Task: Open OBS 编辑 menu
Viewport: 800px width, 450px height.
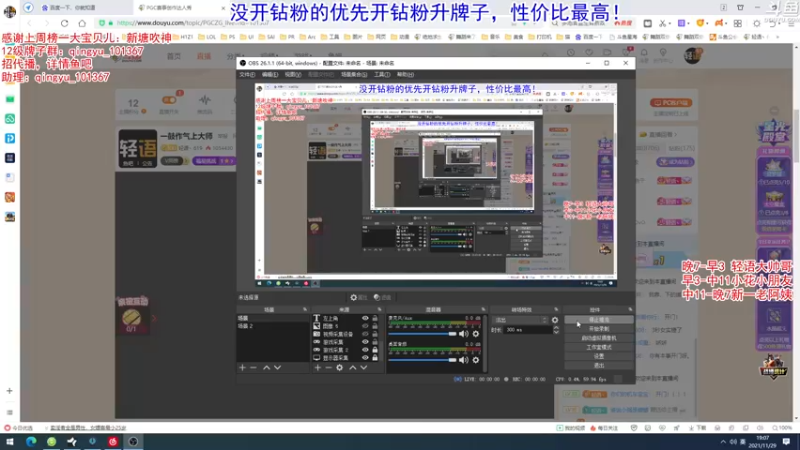Action: (270, 74)
